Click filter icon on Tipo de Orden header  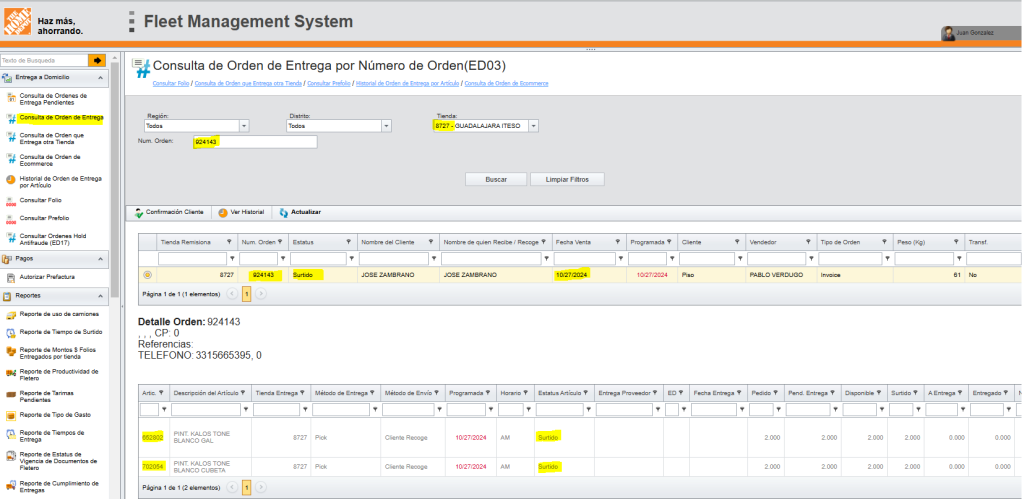pos(883,242)
